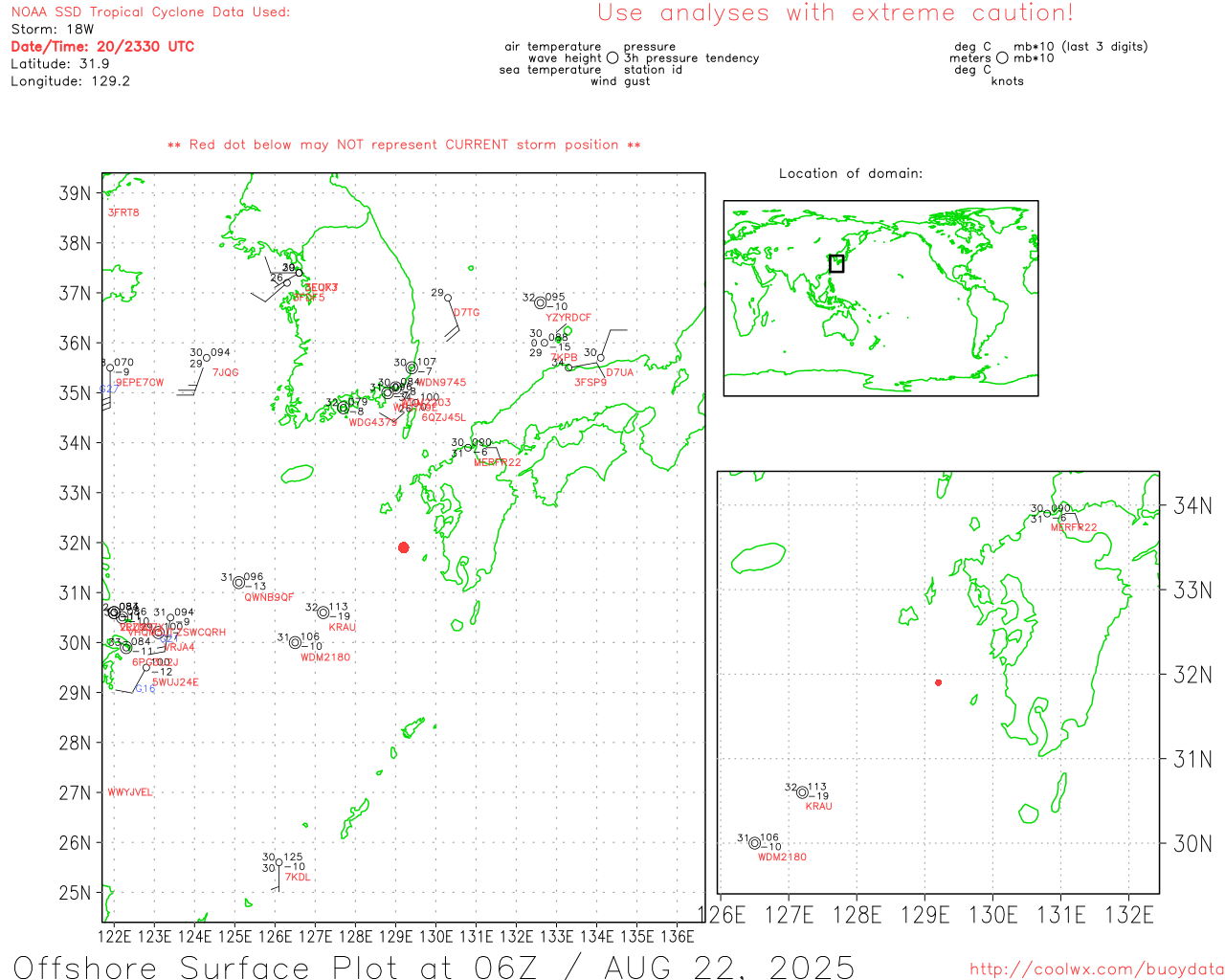Click station label D7TG
Image resolution: width=1225 pixels, height=980 pixels.
(467, 313)
